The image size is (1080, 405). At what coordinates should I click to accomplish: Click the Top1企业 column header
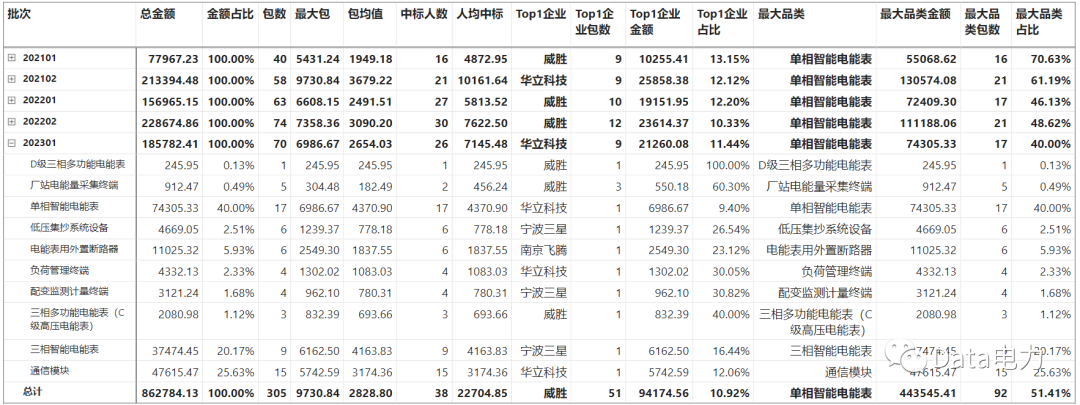[541, 14]
